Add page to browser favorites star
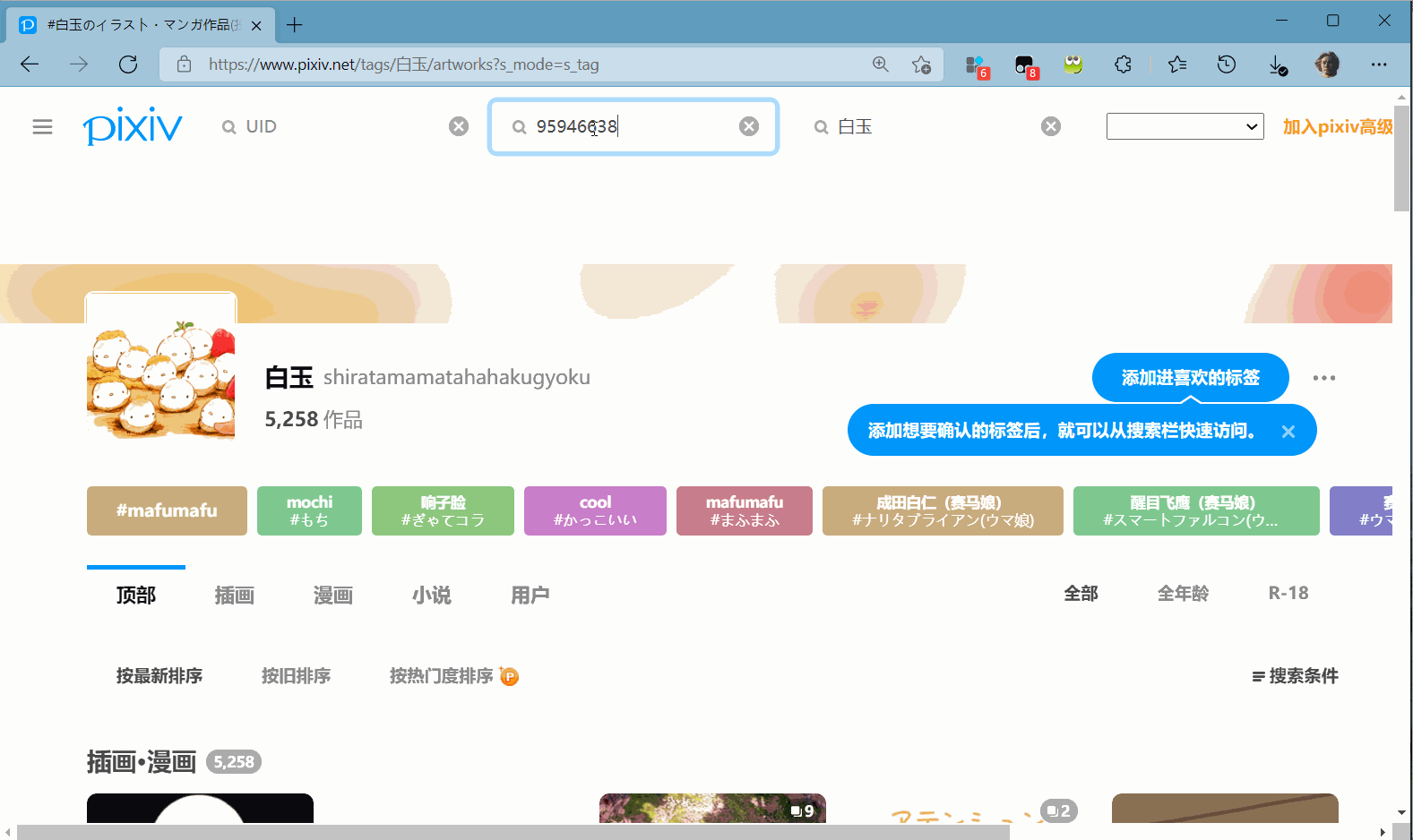The height and width of the screenshot is (840, 1413). click(x=921, y=64)
